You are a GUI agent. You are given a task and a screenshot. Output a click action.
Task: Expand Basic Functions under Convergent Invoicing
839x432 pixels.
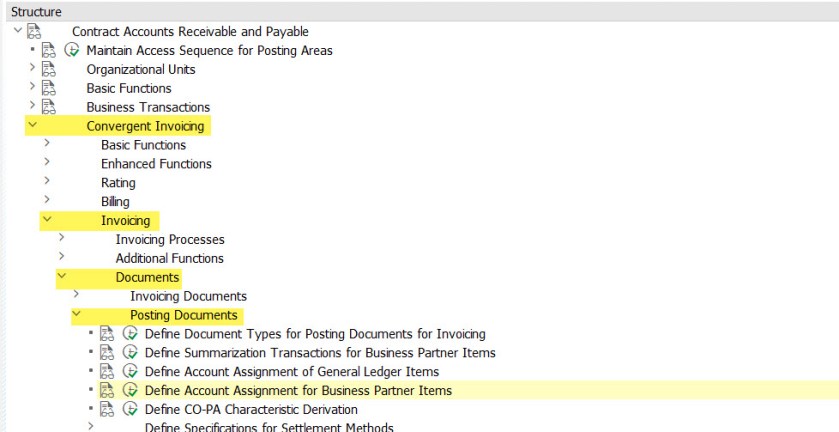[x=47, y=143]
